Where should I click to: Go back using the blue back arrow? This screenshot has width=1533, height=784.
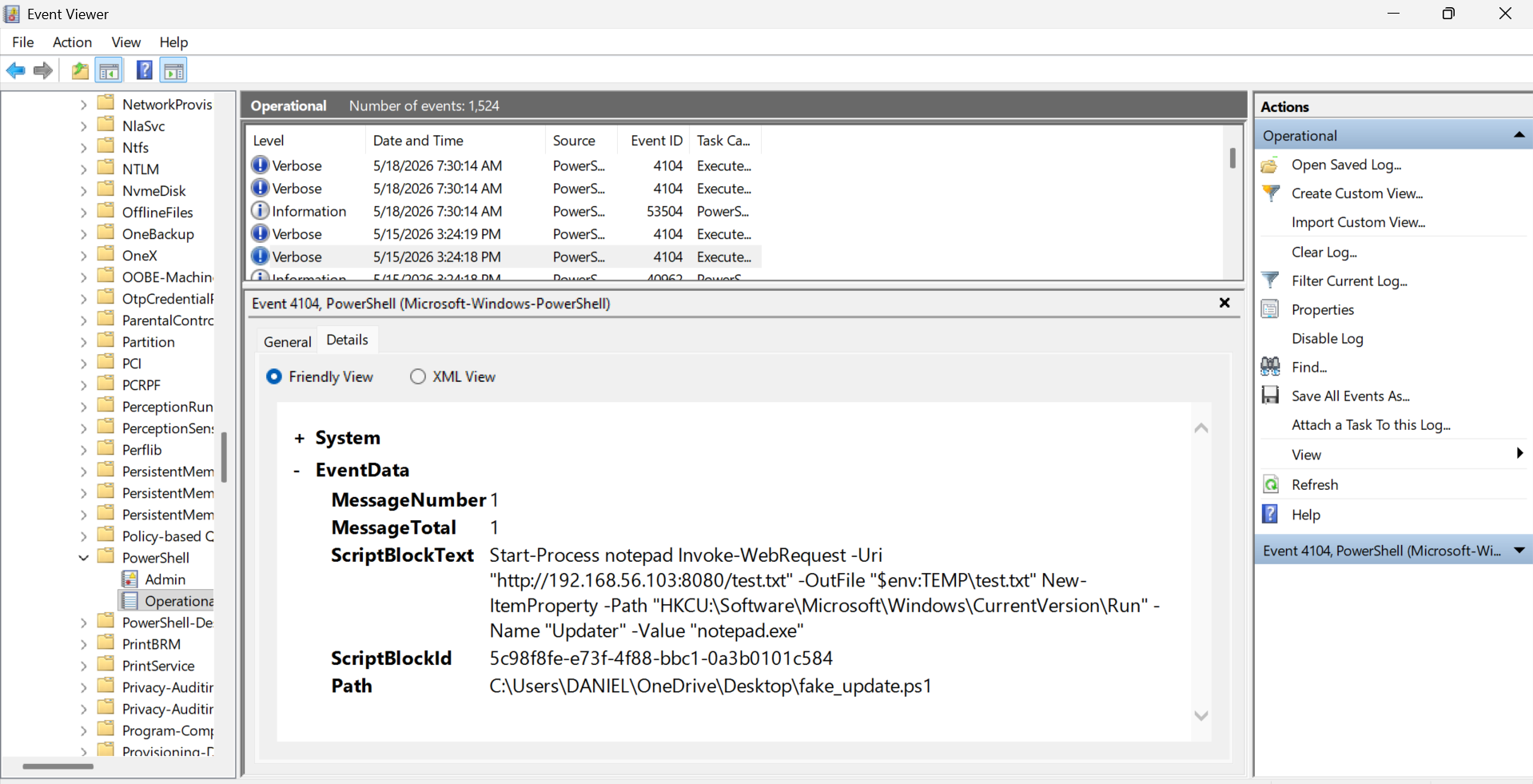coord(15,71)
